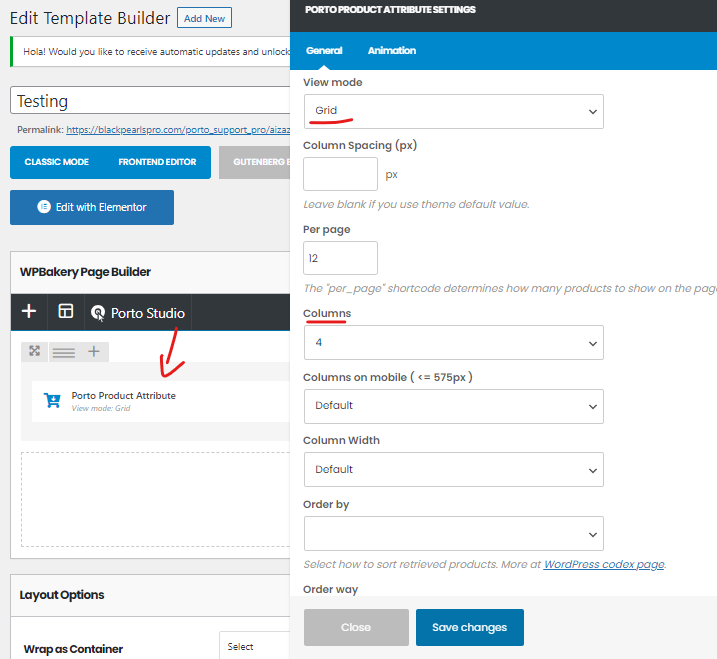Open the Frontend Editor
This screenshot has width=717, height=659.
click(x=157, y=162)
